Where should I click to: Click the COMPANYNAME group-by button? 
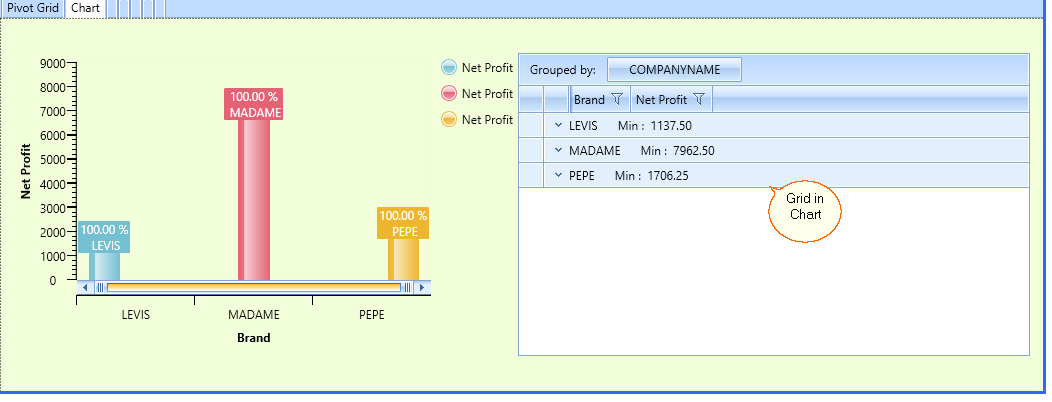(x=674, y=70)
